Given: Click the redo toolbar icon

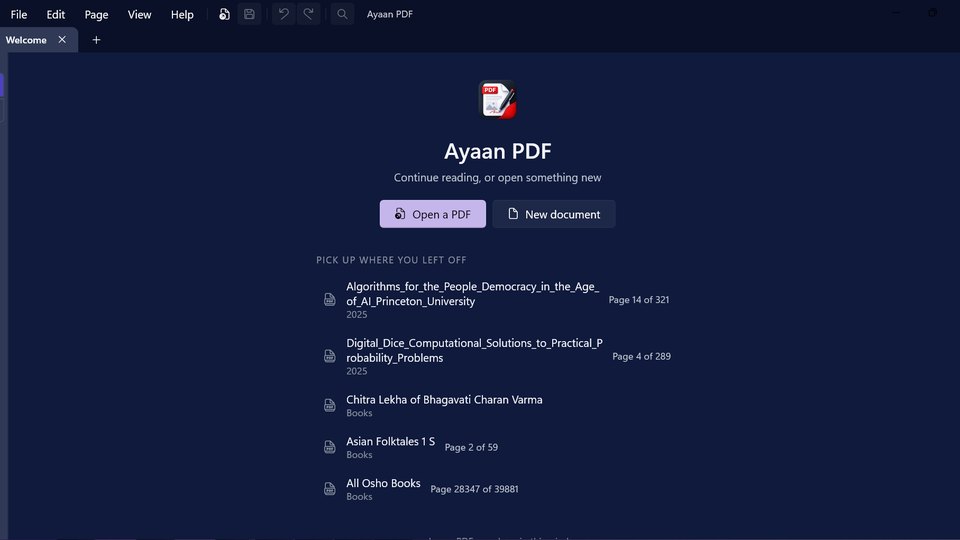Looking at the screenshot, I should (309, 14).
